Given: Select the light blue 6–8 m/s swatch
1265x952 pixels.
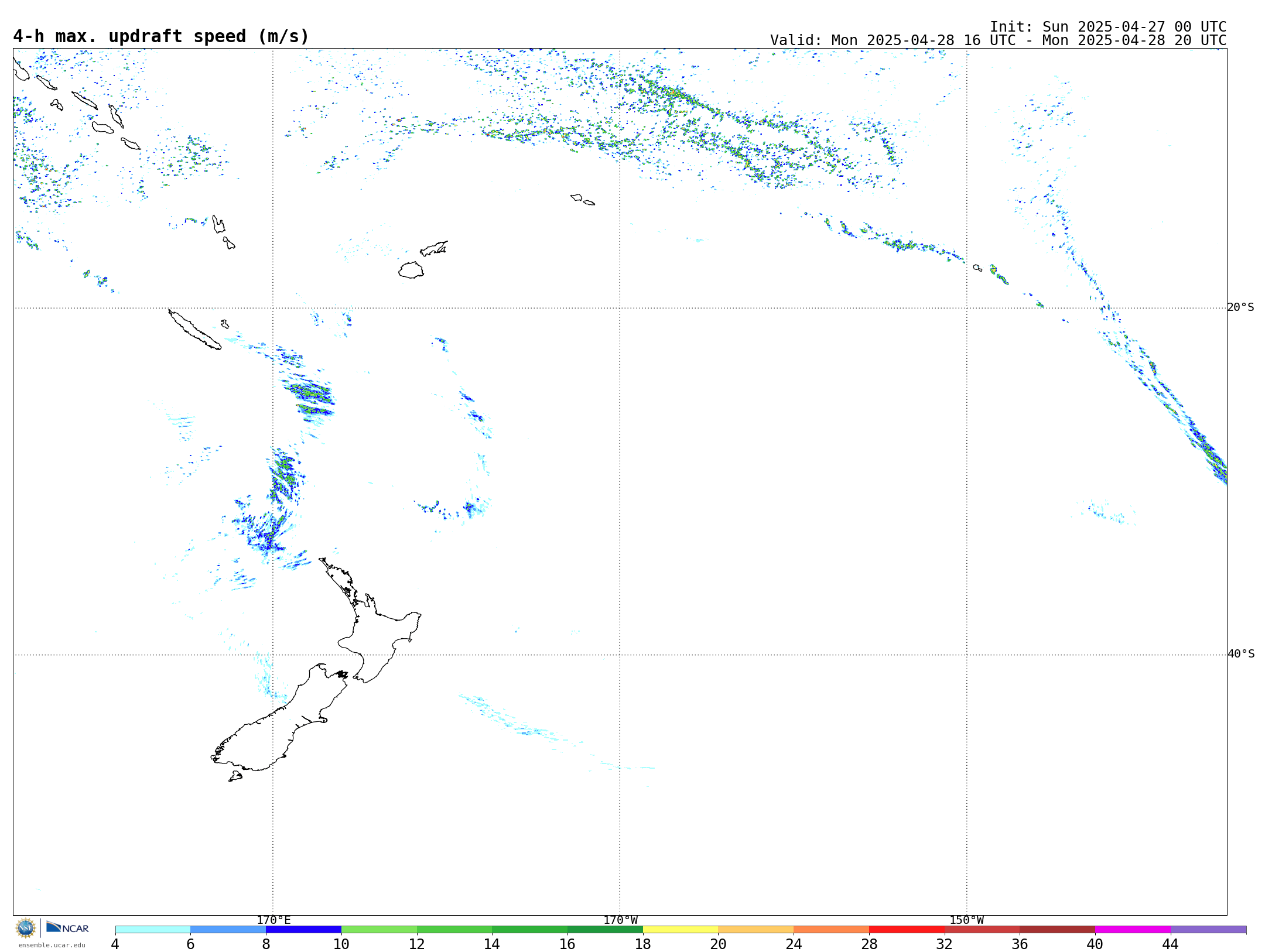Looking at the screenshot, I should tap(228, 929).
